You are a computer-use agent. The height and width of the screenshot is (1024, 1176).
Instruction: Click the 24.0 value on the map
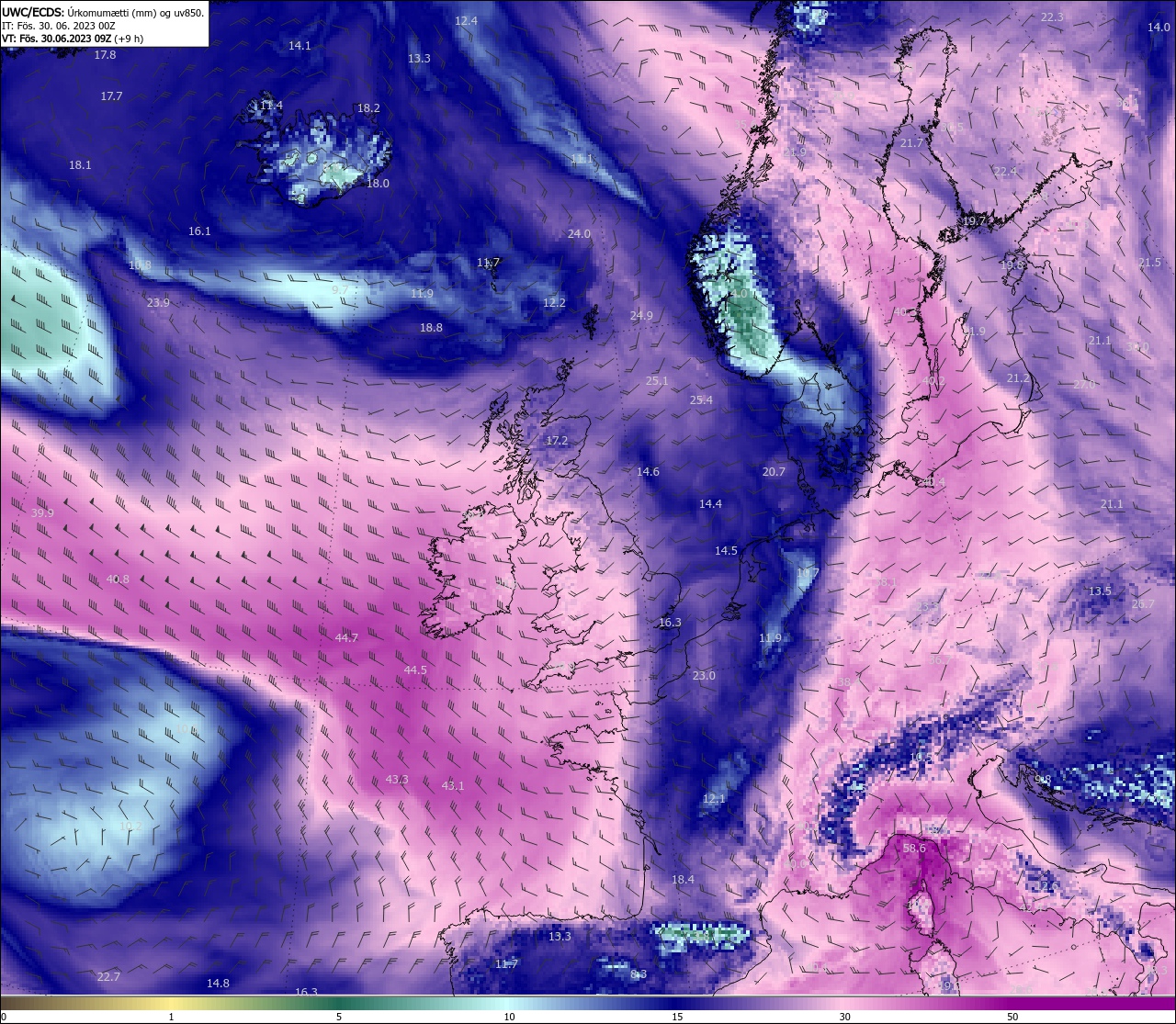(x=579, y=234)
